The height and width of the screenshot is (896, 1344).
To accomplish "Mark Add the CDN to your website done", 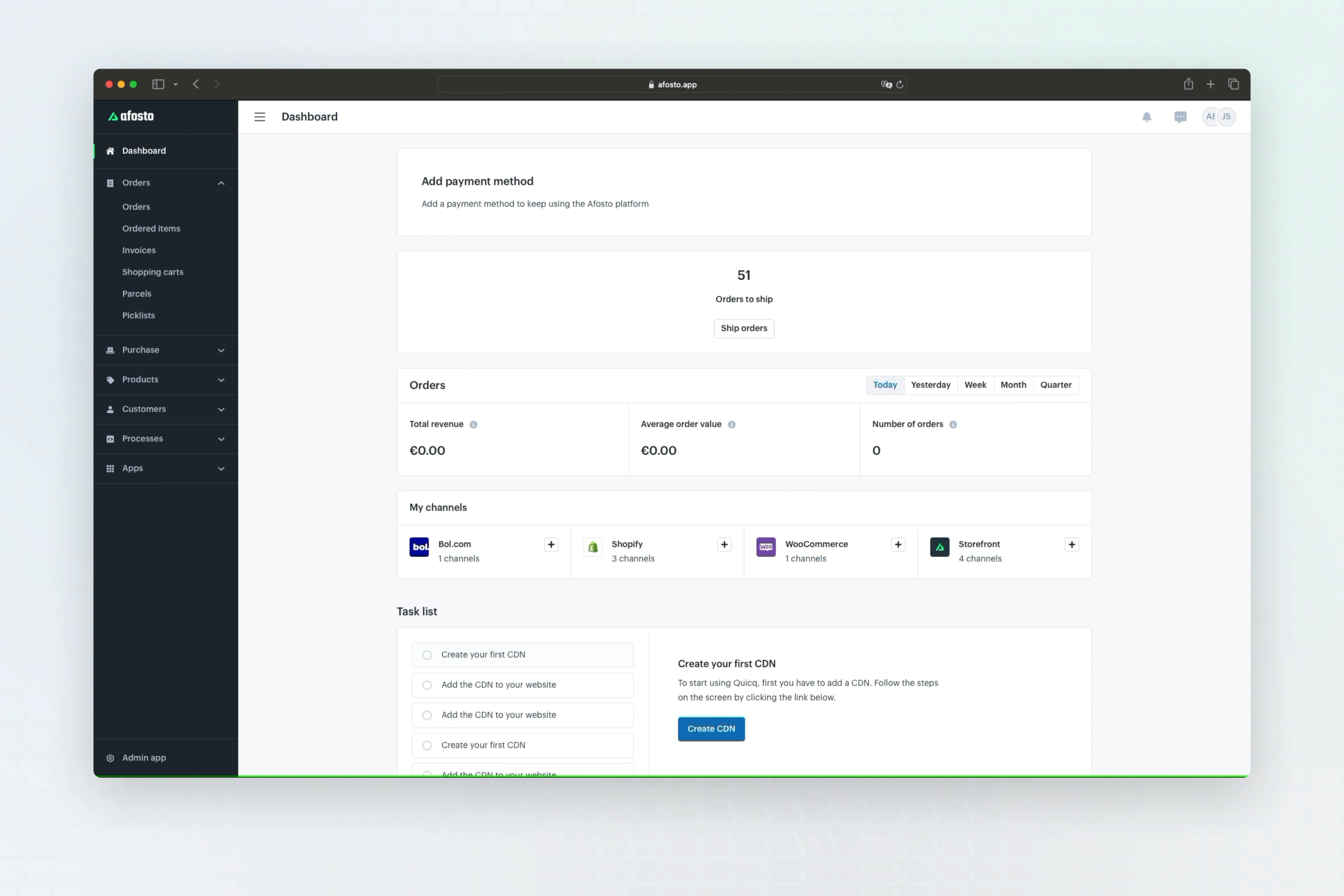I will coord(426,684).
